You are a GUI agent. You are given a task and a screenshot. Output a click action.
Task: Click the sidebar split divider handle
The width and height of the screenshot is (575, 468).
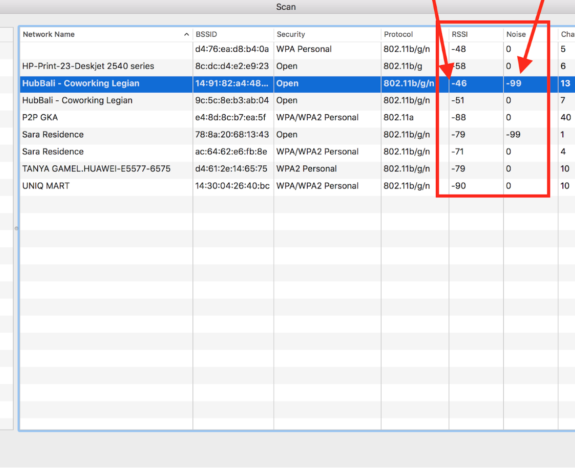(16, 228)
